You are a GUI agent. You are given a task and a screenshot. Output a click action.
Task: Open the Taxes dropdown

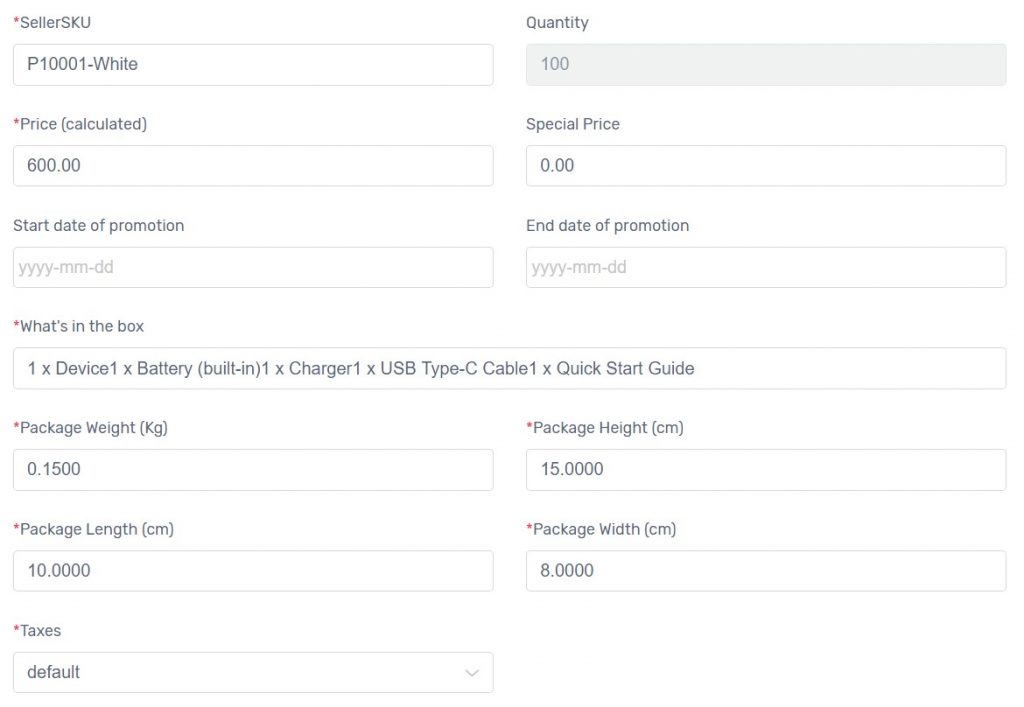[x=253, y=672]
